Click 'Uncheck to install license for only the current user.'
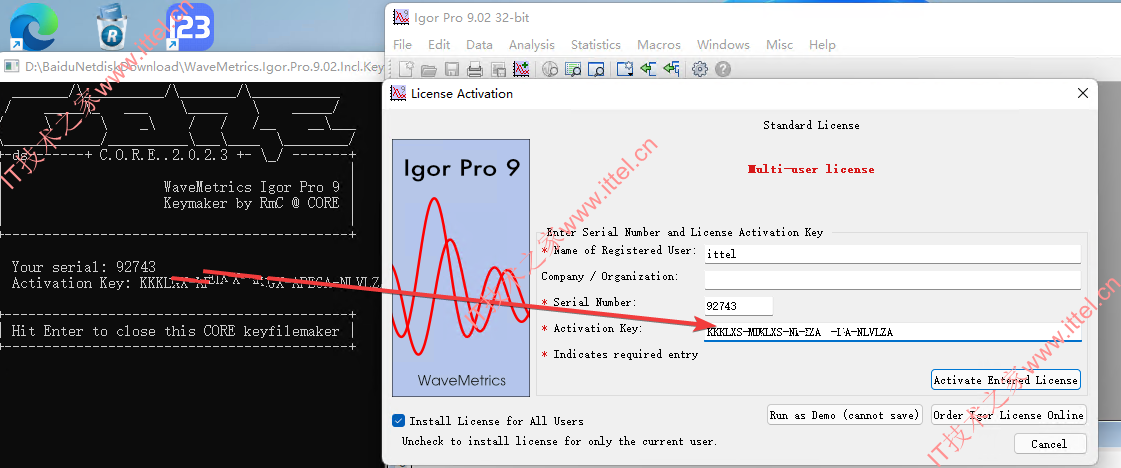 click(x=559, y=441)
